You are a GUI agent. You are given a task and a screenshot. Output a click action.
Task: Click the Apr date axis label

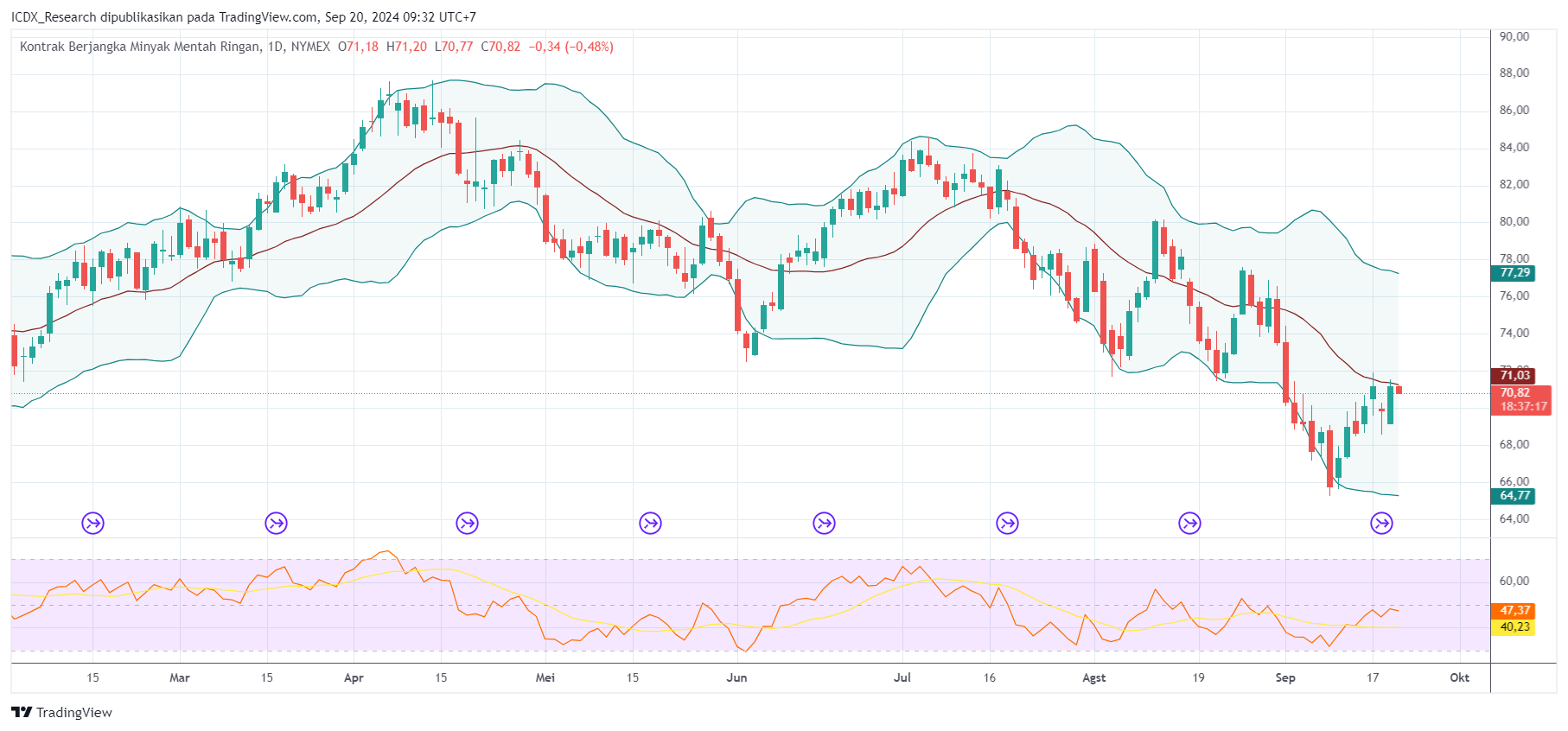pyautogui.click(x=354, y=677)
